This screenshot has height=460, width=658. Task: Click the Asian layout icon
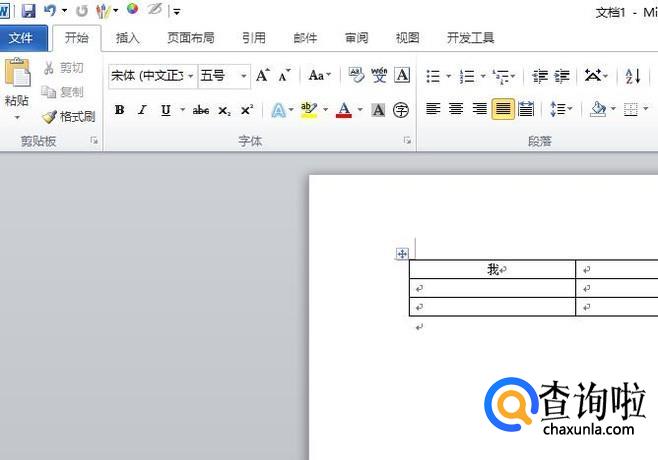point(593,76)
